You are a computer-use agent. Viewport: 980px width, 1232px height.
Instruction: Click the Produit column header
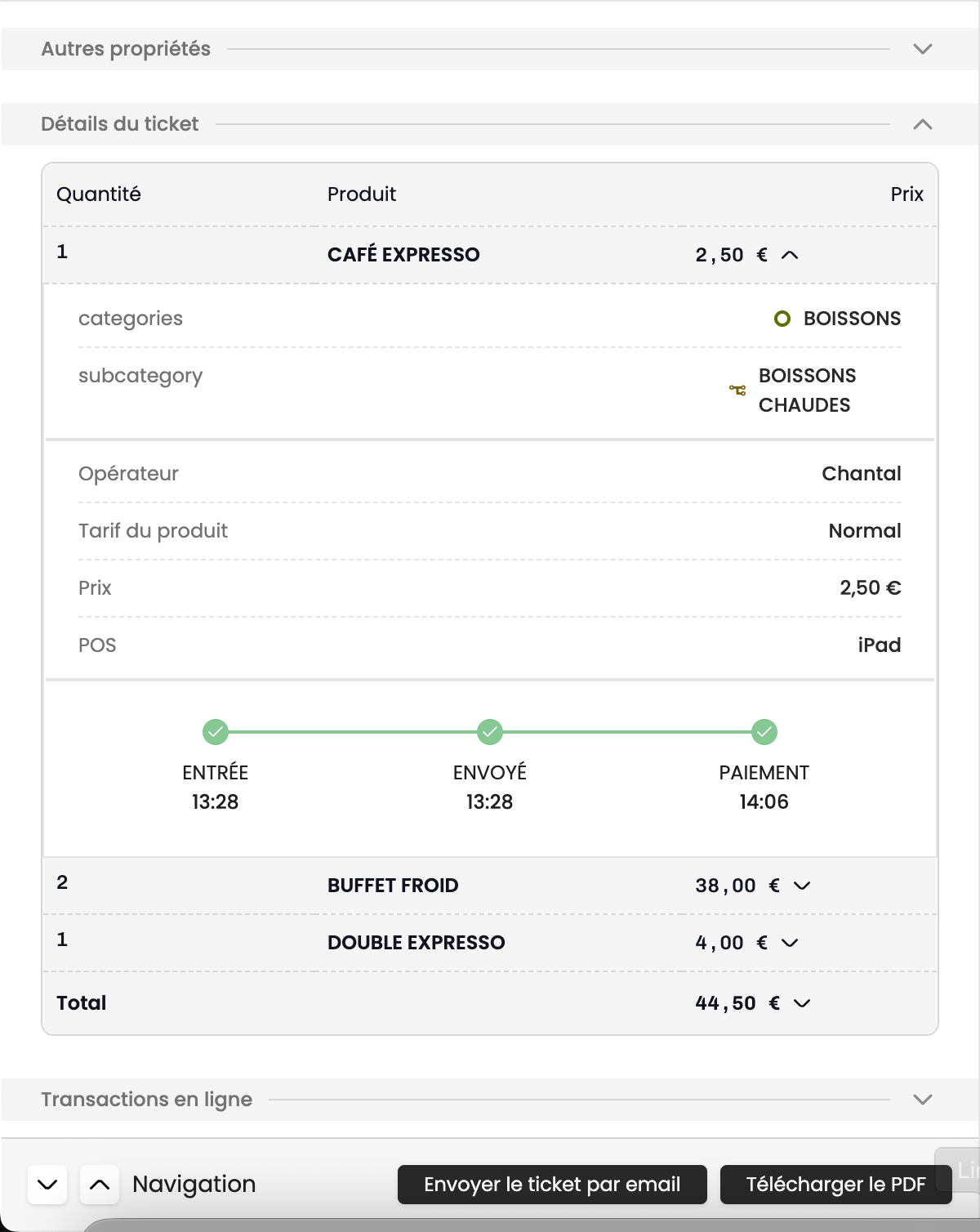point(362,194)
